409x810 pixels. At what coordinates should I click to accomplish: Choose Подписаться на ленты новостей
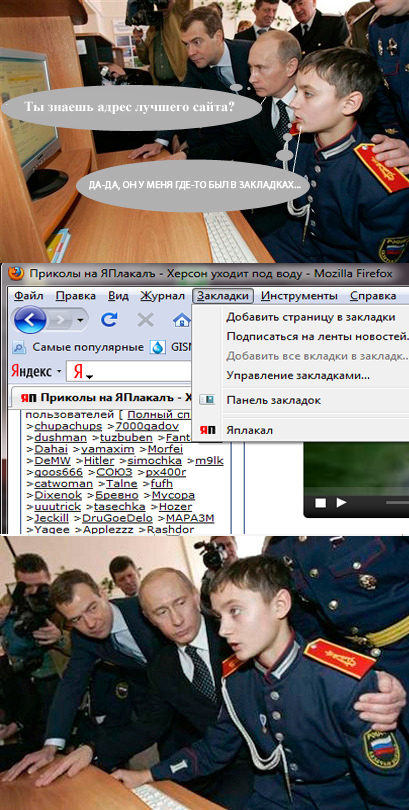[x=317, y=337]
